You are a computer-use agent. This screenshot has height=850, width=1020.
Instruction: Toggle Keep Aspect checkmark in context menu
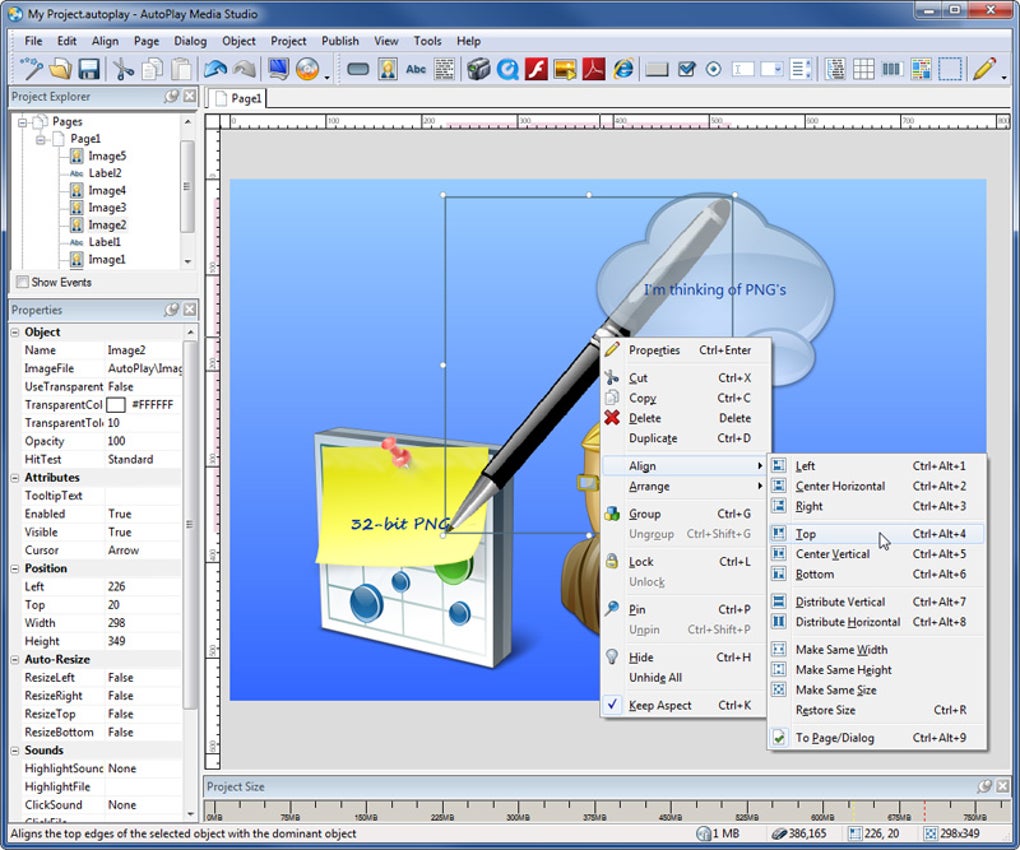pyautogui.click(x=684, y=705)
